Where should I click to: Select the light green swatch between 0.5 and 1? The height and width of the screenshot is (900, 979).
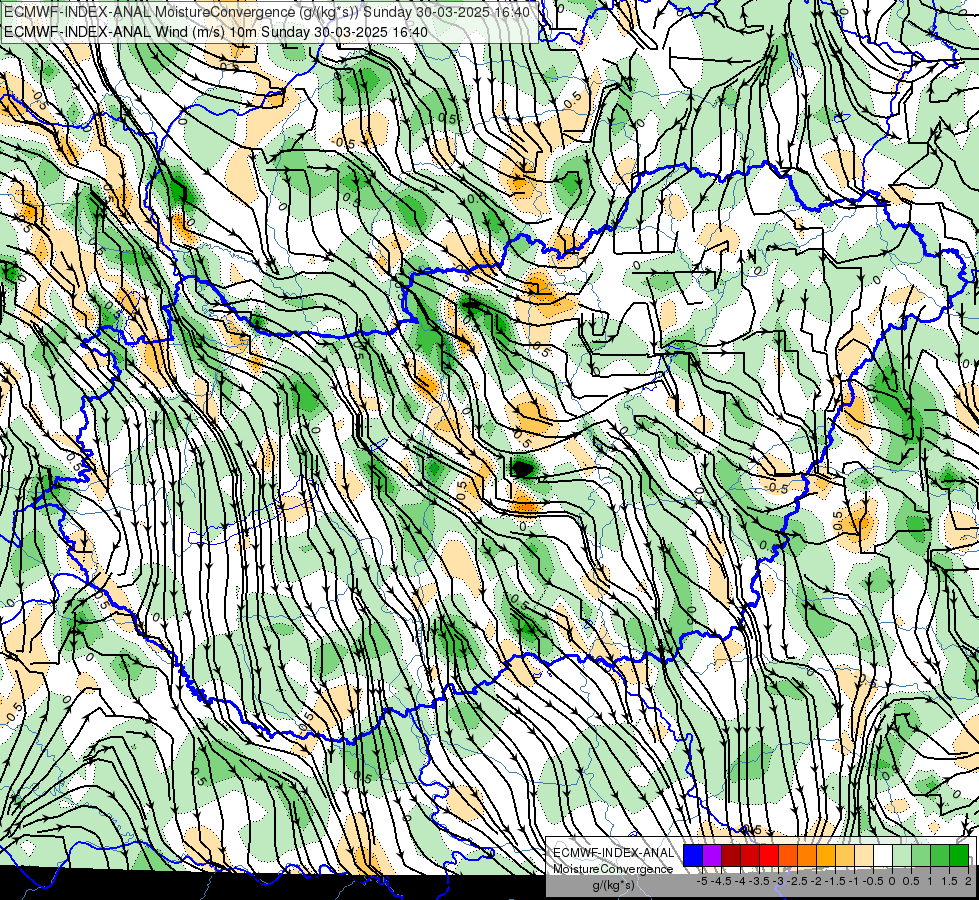click(921, 855)
